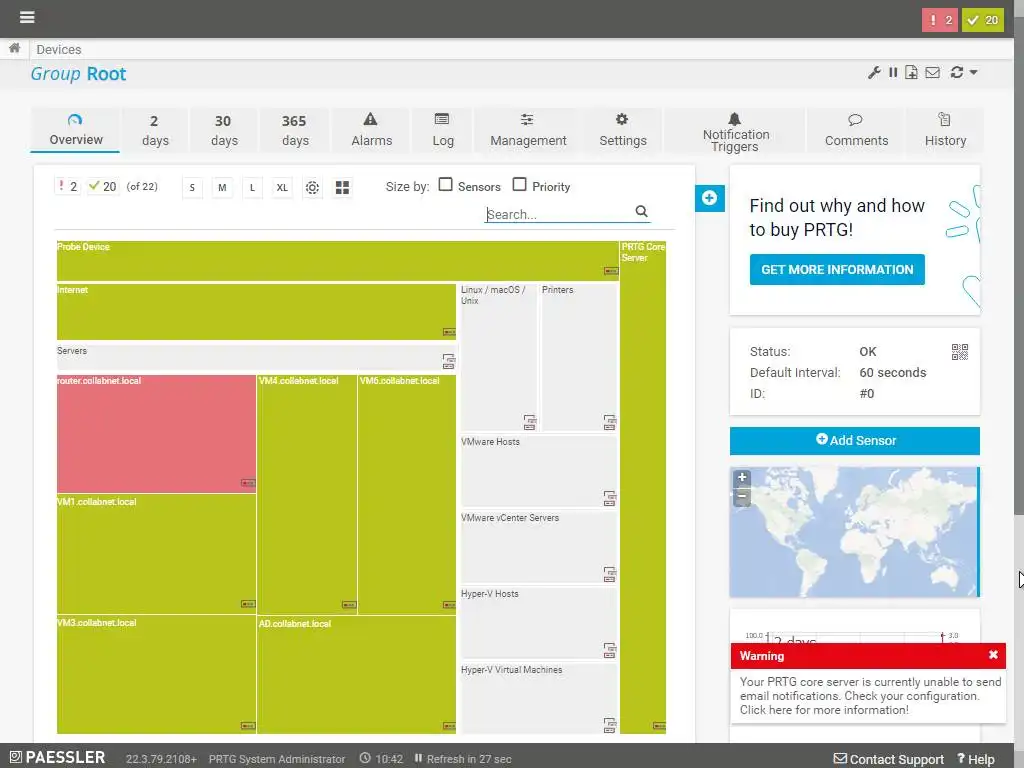Open the Notification Triggers tab

(735, 130)
